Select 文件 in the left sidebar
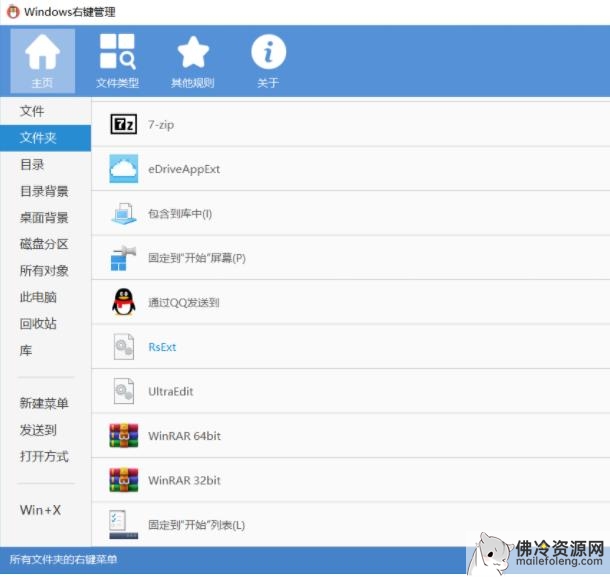610x577 pixels. point(32,111)
